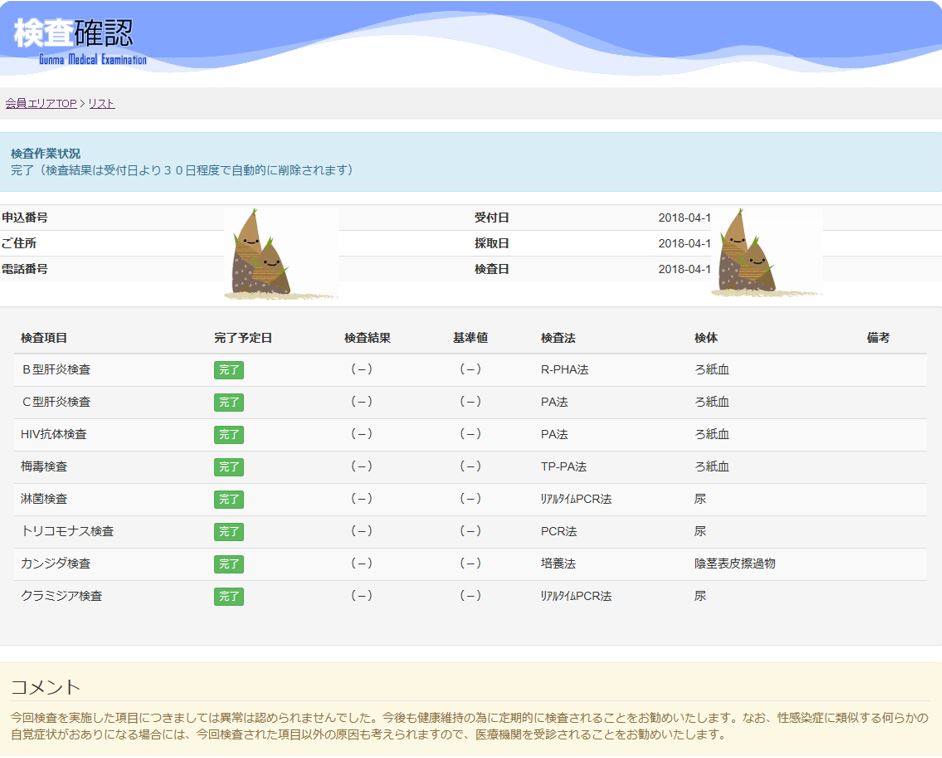Viewport: 942px width, 758px height.
Task: Click the 完了 badge for Ｃ型肝炎検査
Action: (x=229, y=402)
